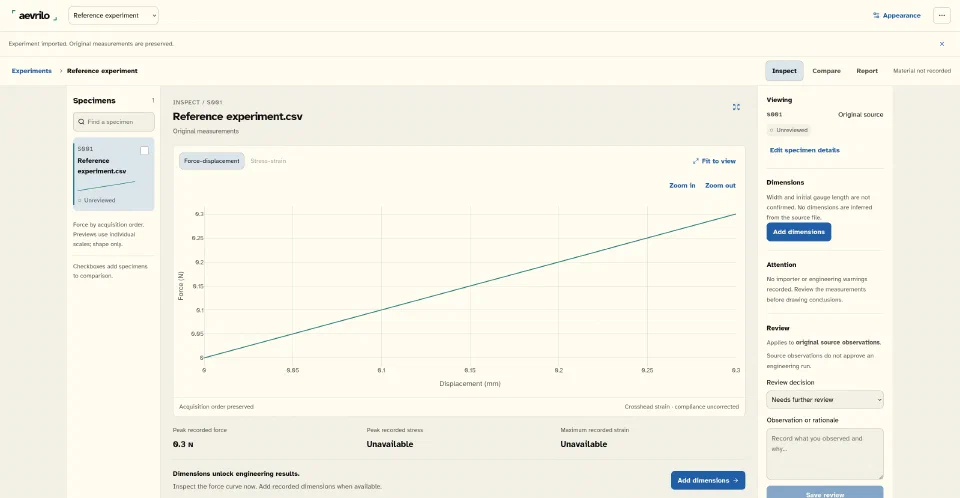Click the 'Reference experiment' breadcrumb text

point(102,71)
